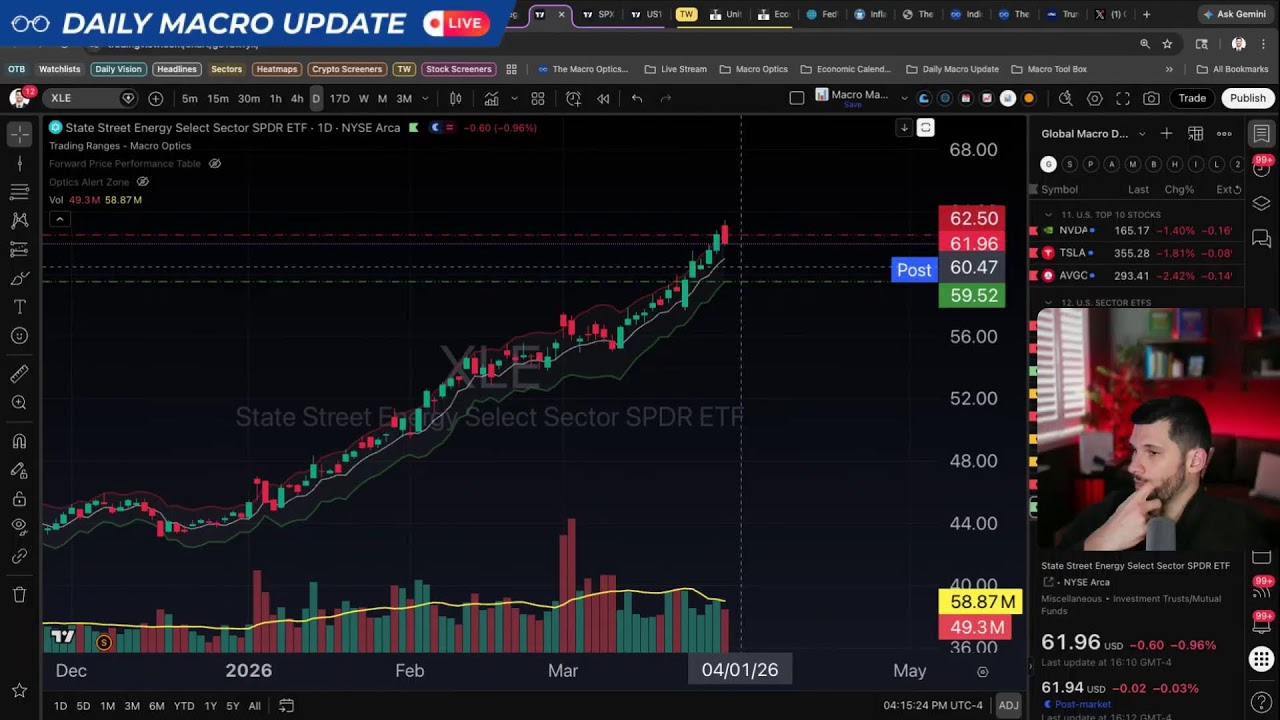Select the crosshair cursor tool

click(x=19, y=134)
